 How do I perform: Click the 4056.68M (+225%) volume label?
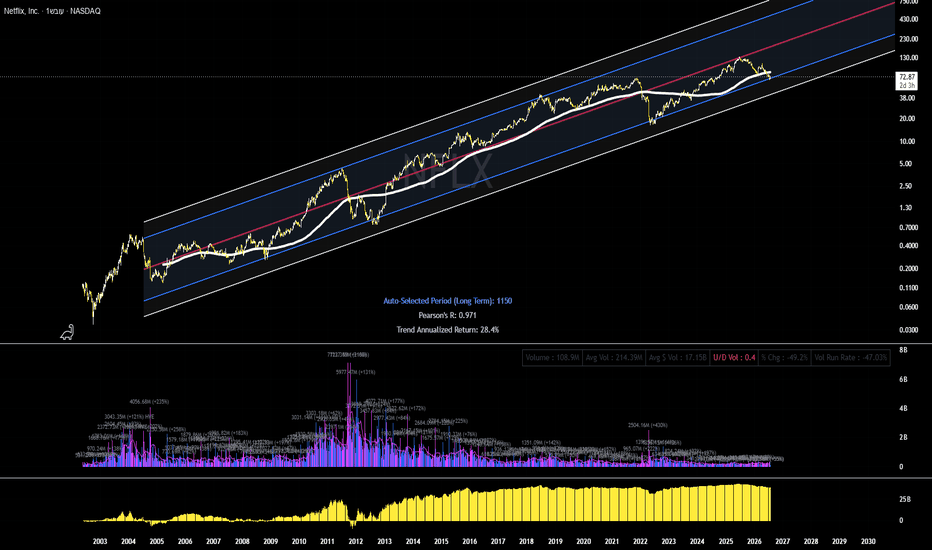[x=149, y=402]
